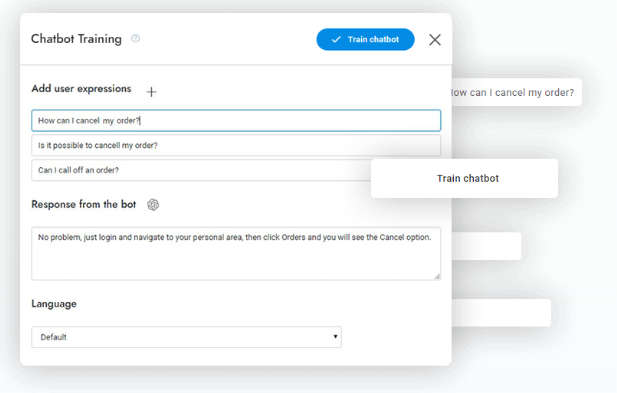Focus the 'How can I cancel my order?' field
Viewport: 617px width, 393px height.
[236, 120]
